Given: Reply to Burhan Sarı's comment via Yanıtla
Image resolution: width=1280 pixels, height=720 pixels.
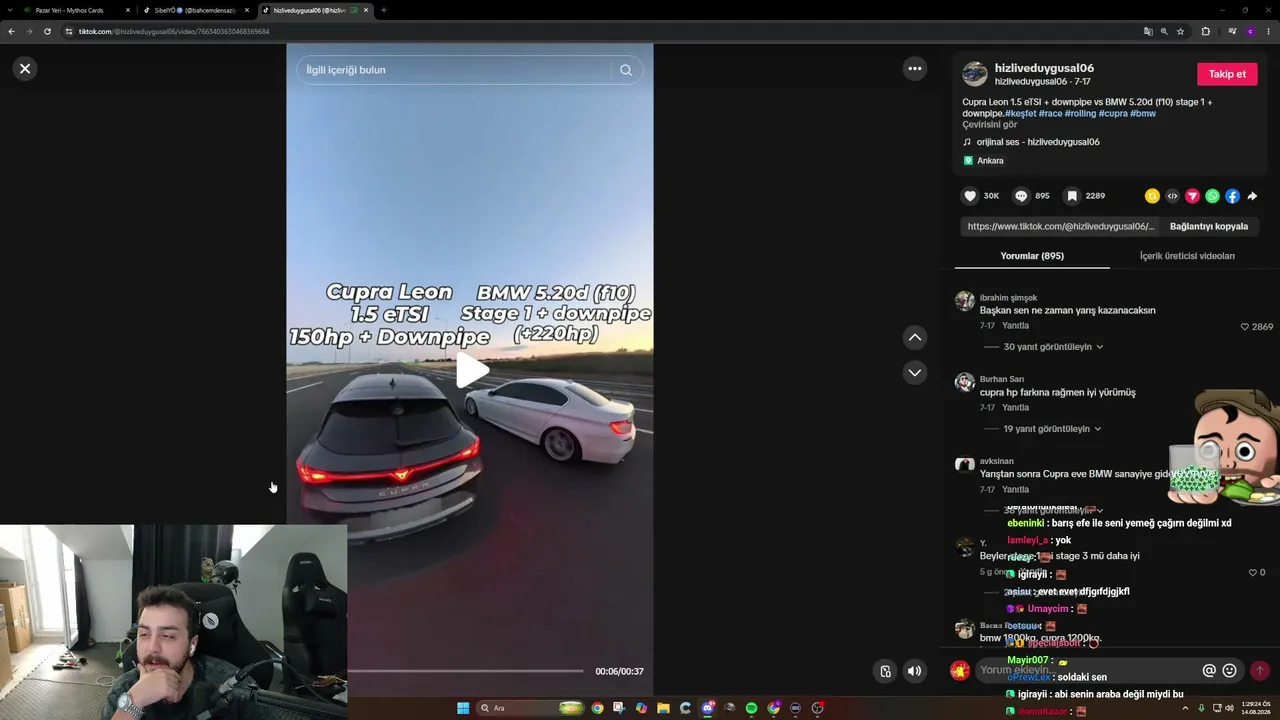Looking at the screenshot, I should coord(1015,408).
